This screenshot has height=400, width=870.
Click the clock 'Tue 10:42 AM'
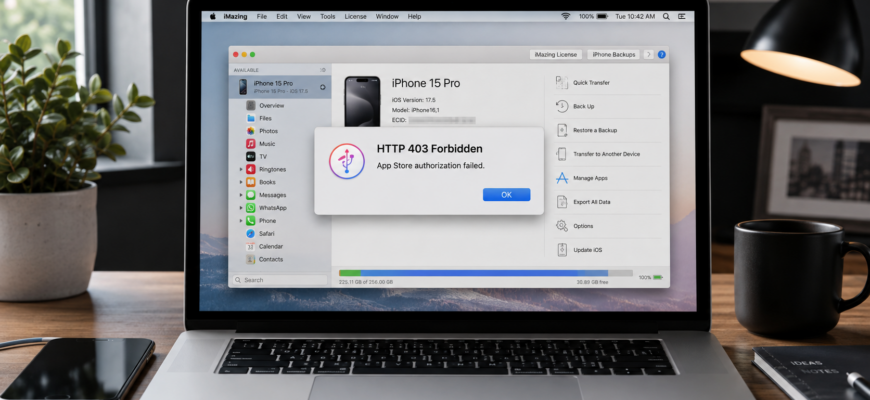click(x=635, y=17)
